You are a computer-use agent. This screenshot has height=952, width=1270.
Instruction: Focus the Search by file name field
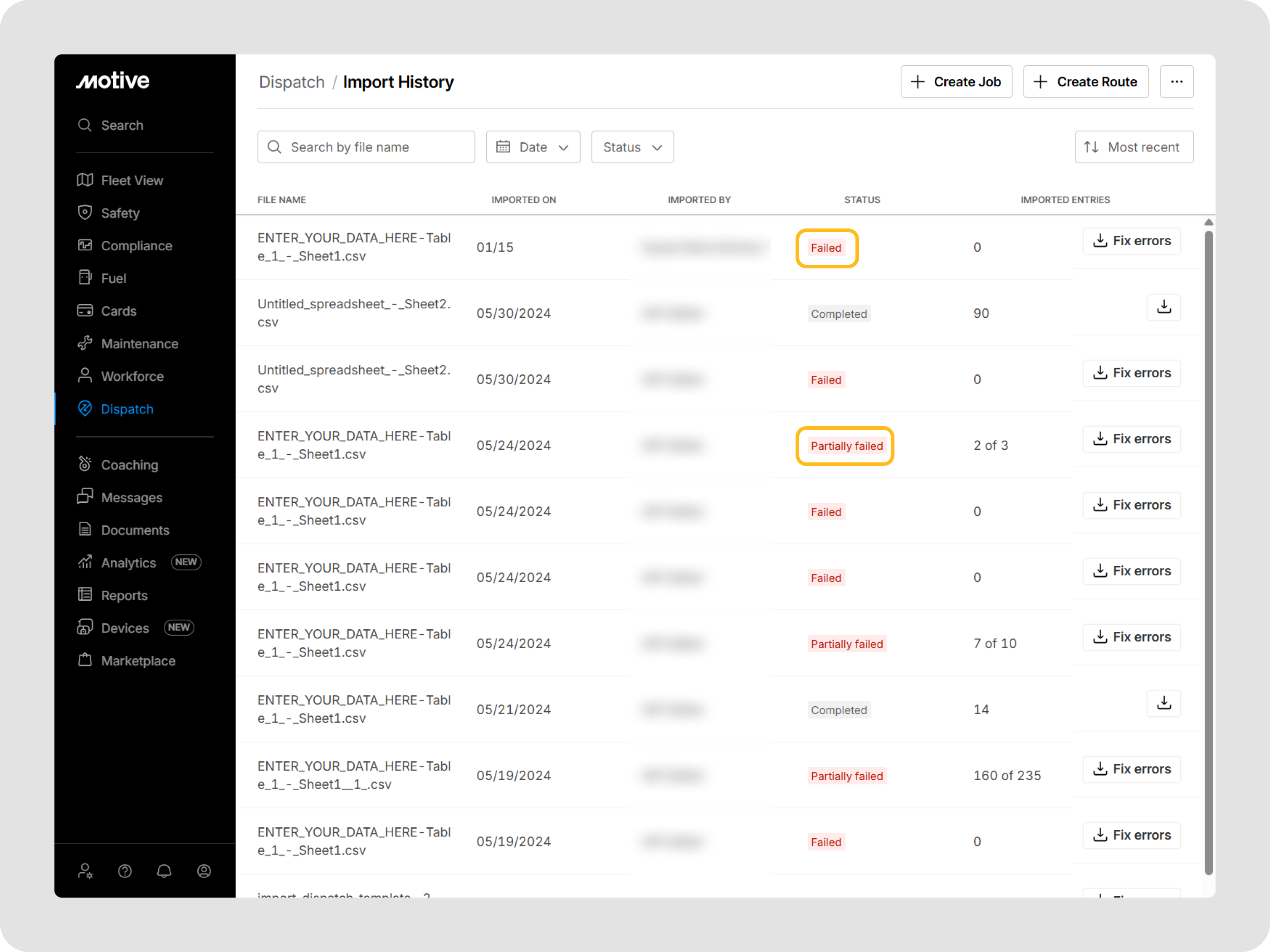(367, 147)
